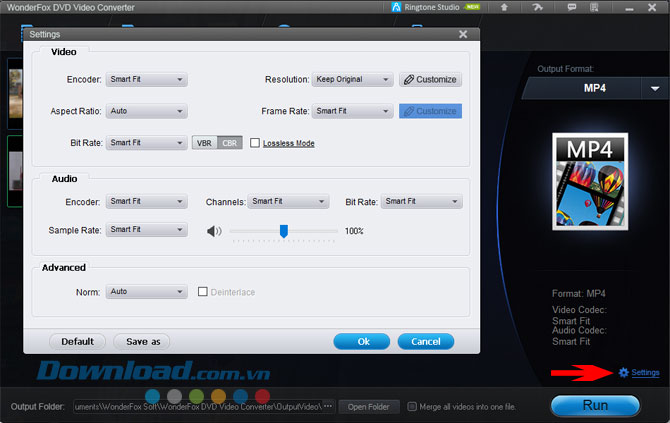Toggle the Deinterlace checkbox

pos(203,291)
